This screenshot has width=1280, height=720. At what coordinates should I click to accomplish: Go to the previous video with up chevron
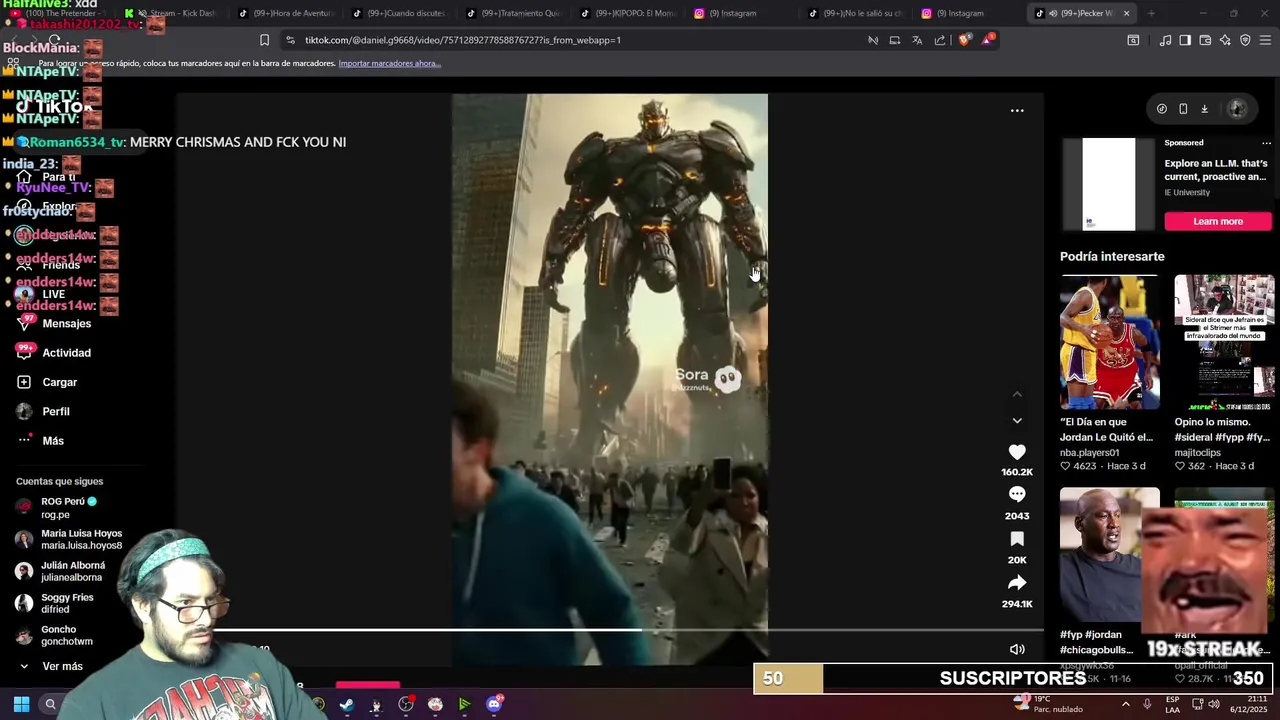coord(1017,394)
